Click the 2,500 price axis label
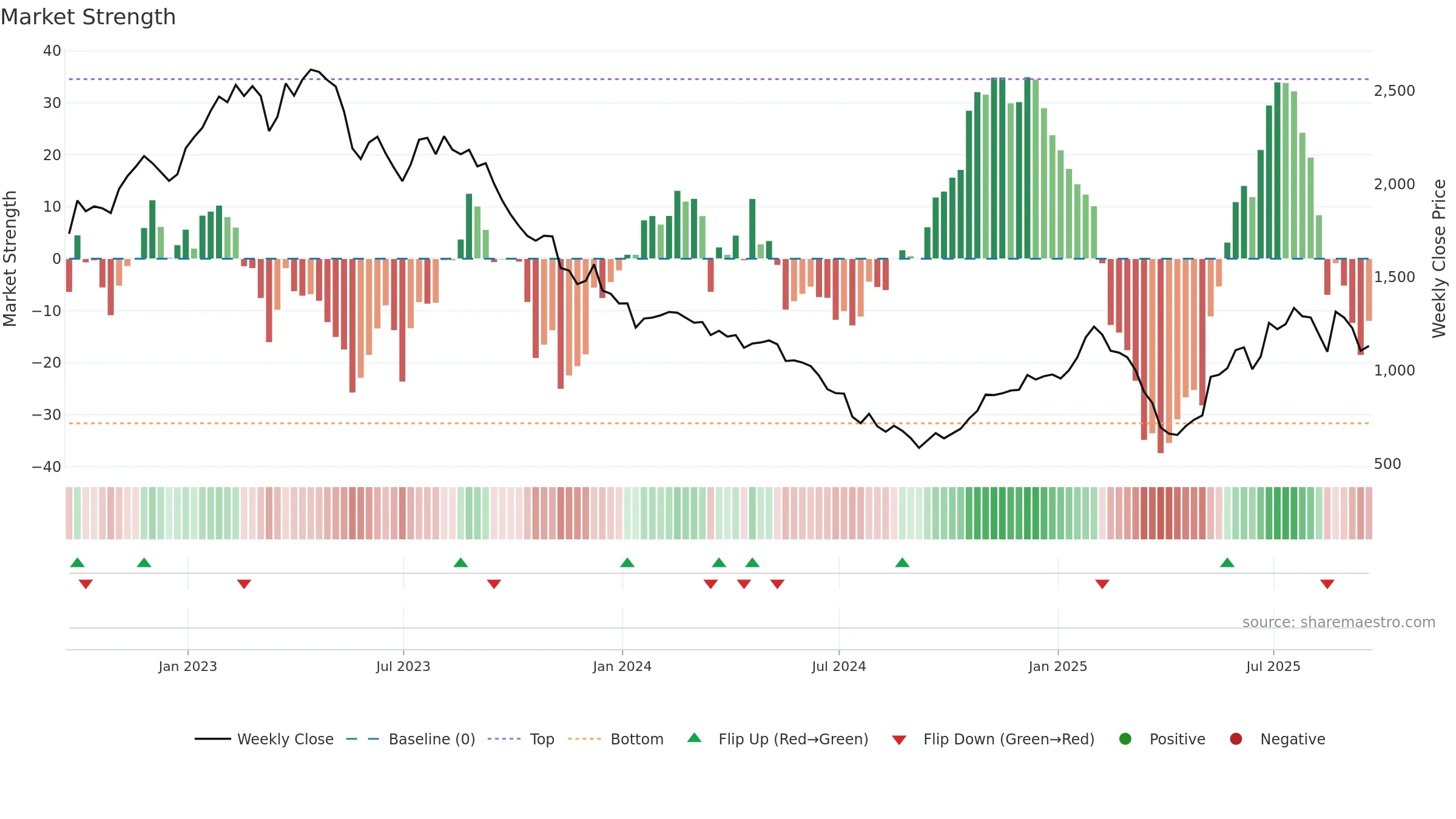Screen dimensions: 1456x819 coord(1394,91)
